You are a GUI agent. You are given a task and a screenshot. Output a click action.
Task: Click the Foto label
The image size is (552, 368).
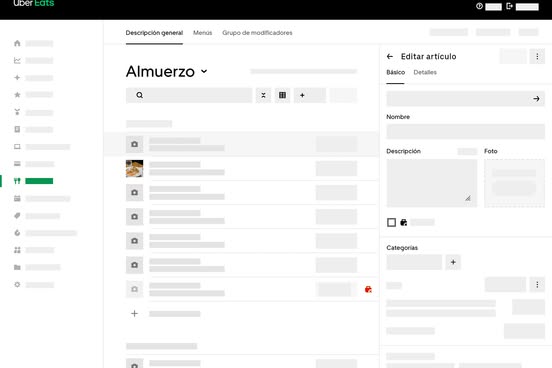pyautogui.click(x=491, y=151)
